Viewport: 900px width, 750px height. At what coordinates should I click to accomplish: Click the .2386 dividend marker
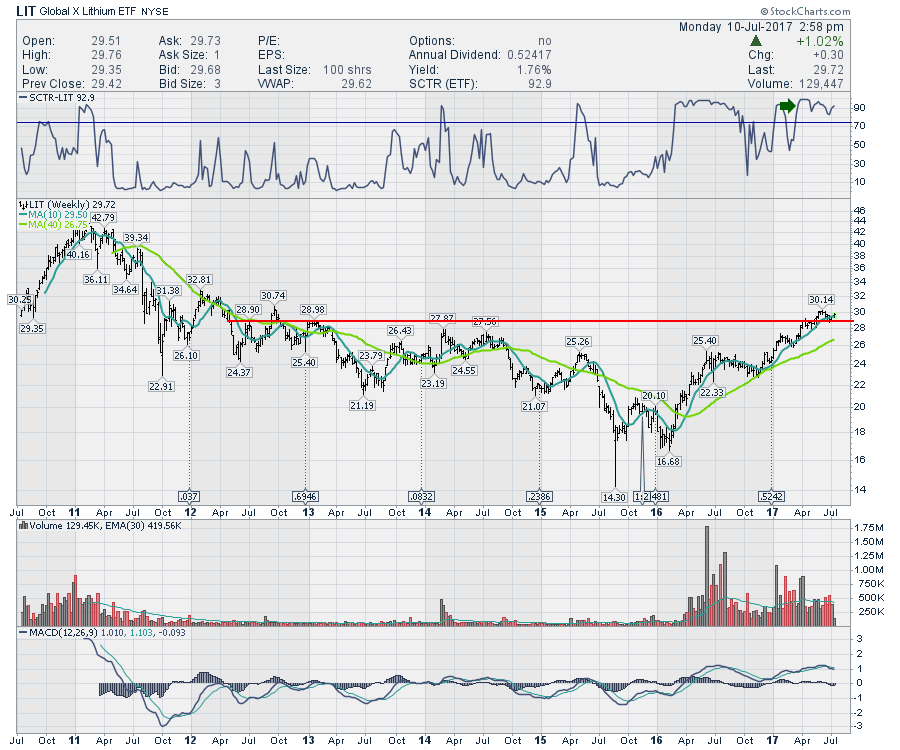coord(540,496)
